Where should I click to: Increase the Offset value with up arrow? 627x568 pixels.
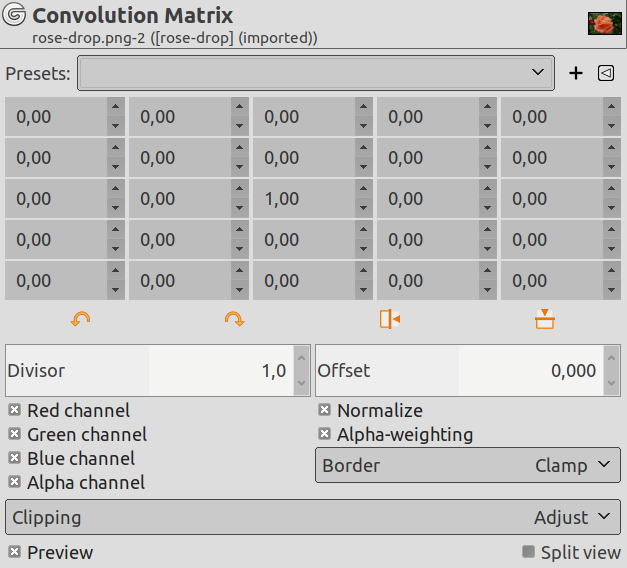click(x=611, y=358)
